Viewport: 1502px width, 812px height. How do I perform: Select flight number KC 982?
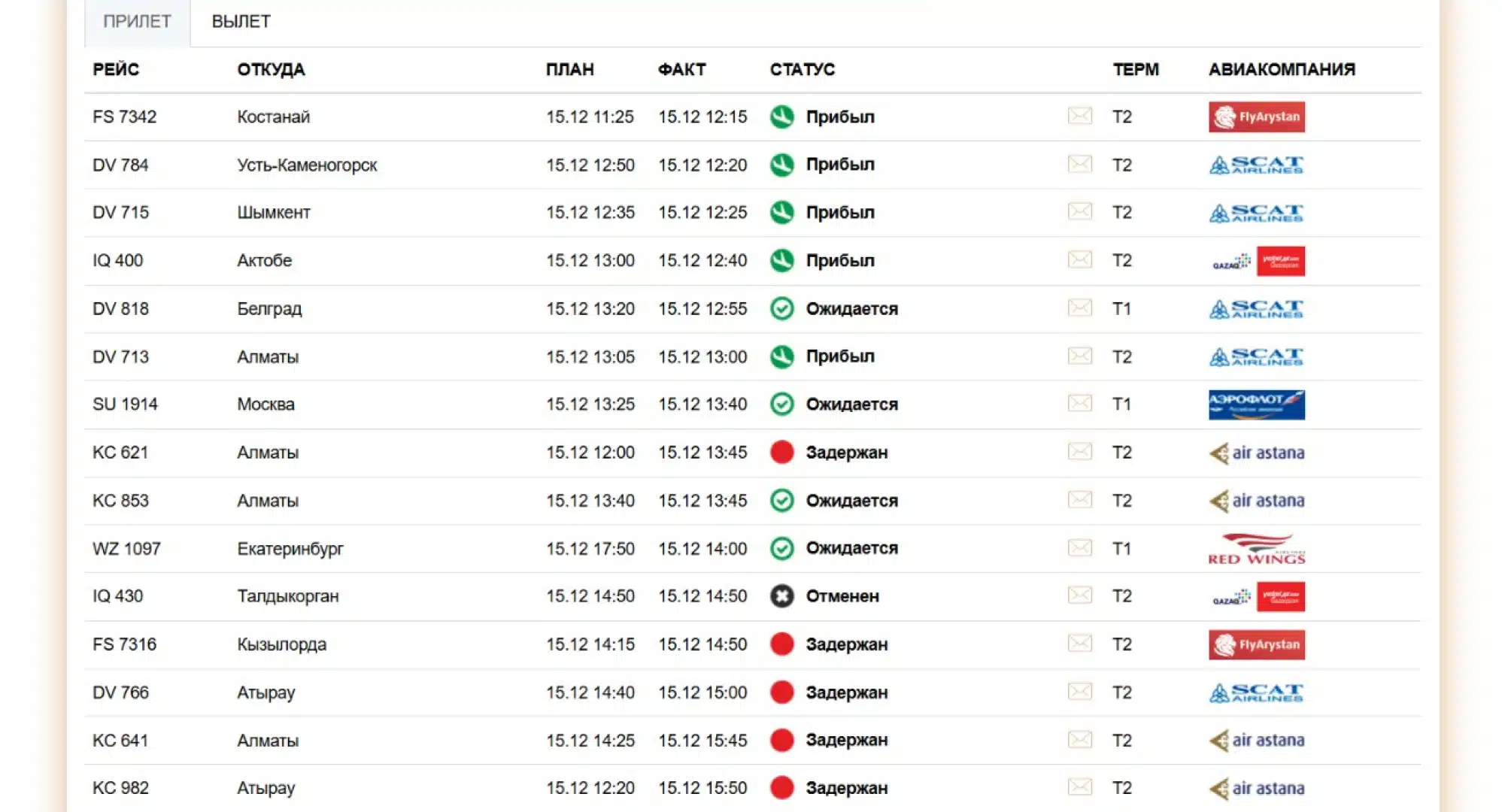(120, 788)
